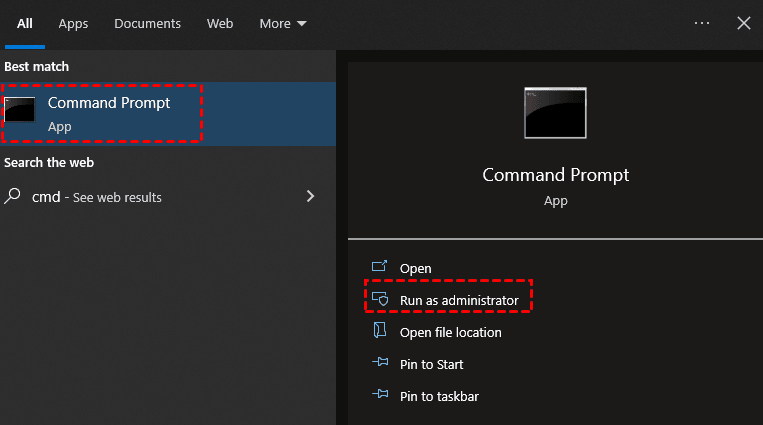Select the Web search tab
The height and width of the screenshot is (425, 763).
coord(220,23)
